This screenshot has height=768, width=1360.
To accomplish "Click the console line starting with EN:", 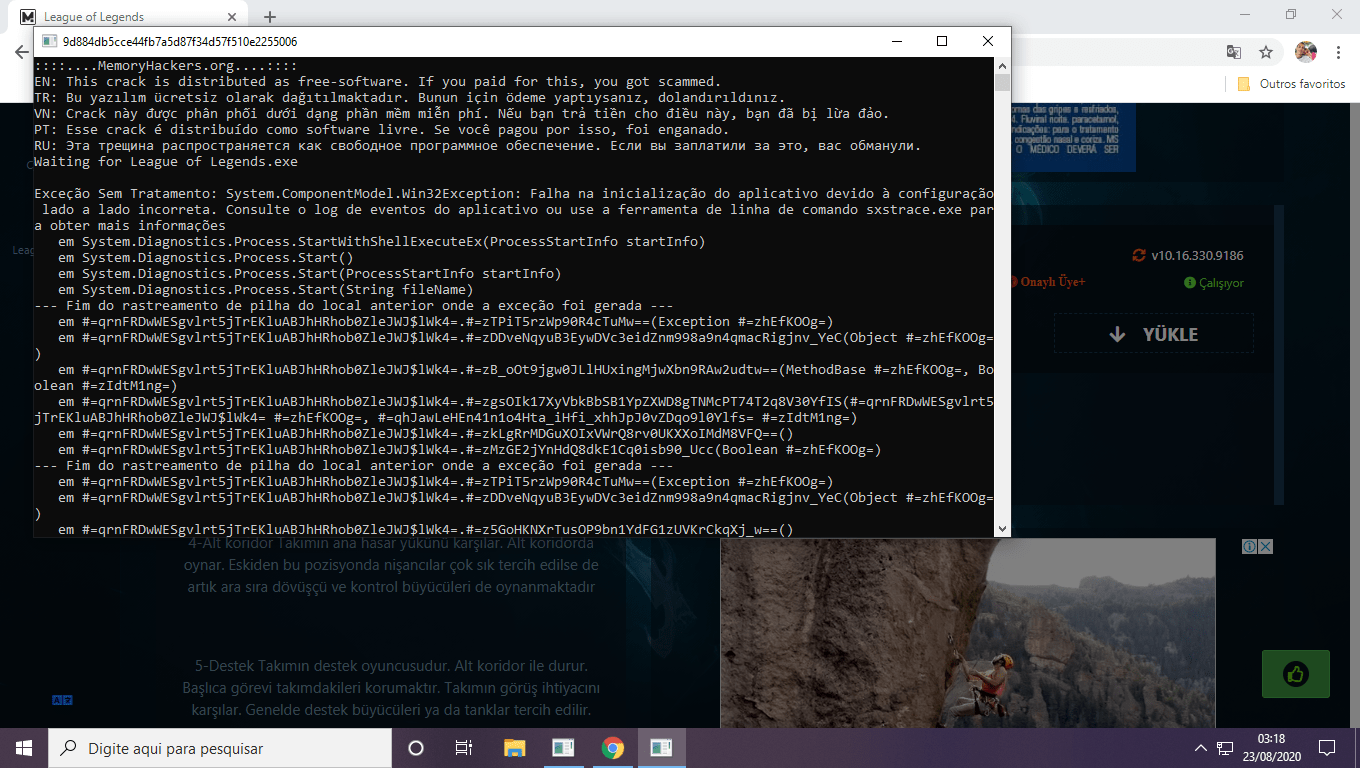I will click(x=377, y=81).
